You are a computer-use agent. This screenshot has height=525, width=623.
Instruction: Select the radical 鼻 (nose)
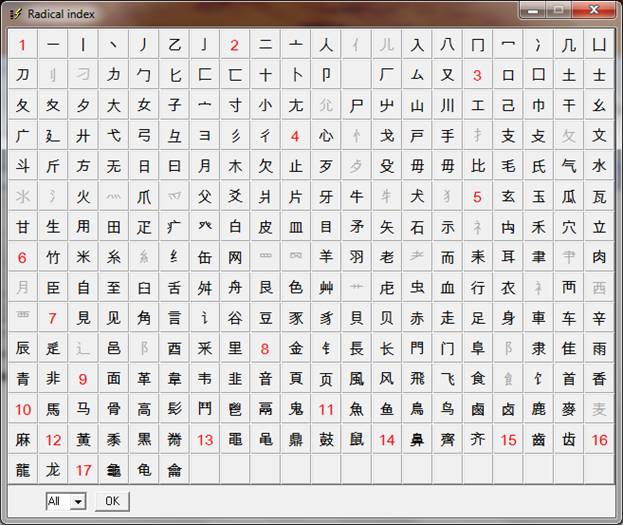(x=417, y=440)
